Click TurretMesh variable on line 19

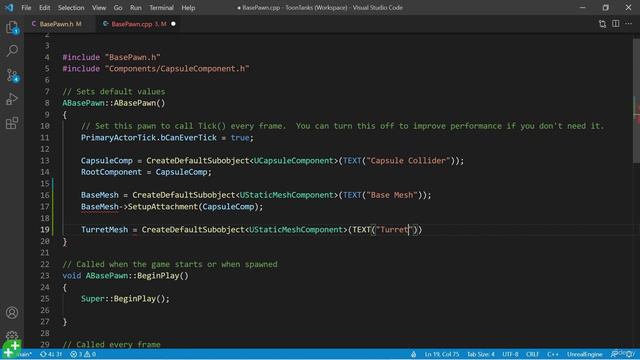tap(104, 230)
